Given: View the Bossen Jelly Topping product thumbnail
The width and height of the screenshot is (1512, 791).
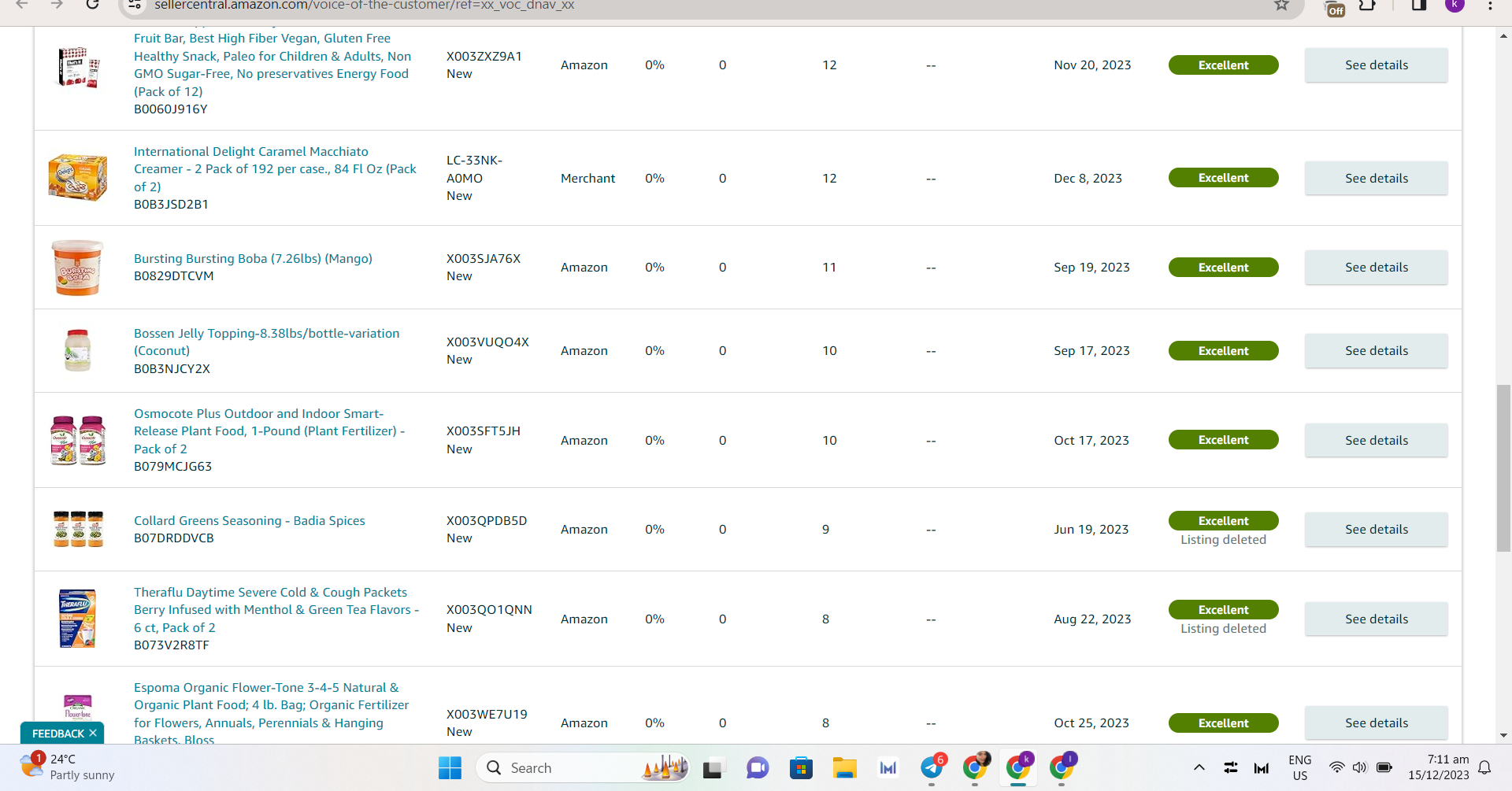Looking at the screenshot, I should [78, 350].
